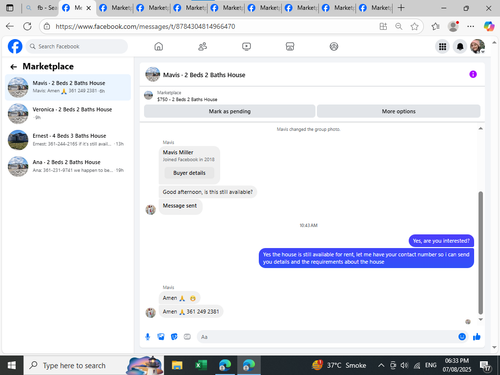The height and width of the screenshot is (375, 500).
Task: Open the browser profile icon
Action: [x=453, y=26]
